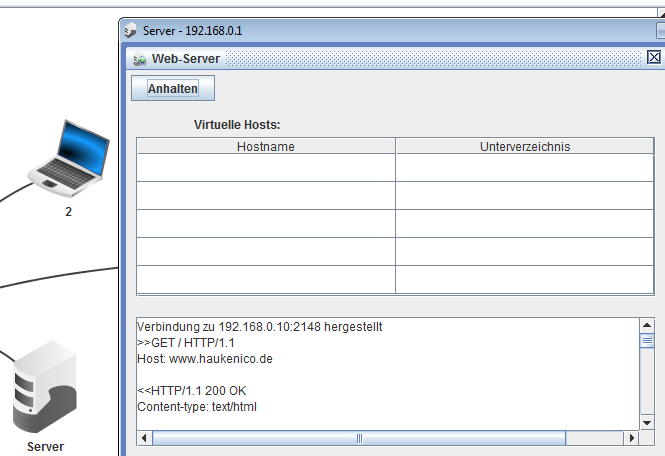The width and height of the screenshot is (665, 456).
Task: Click the log line Host: www.haukenico.de
Action: pos(203,358)
